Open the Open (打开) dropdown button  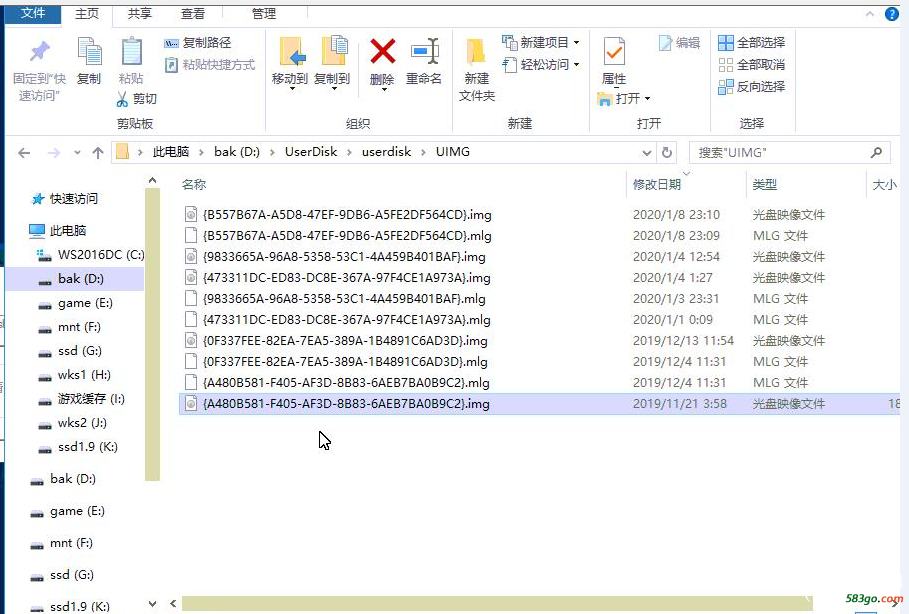(x=624, y=99)
